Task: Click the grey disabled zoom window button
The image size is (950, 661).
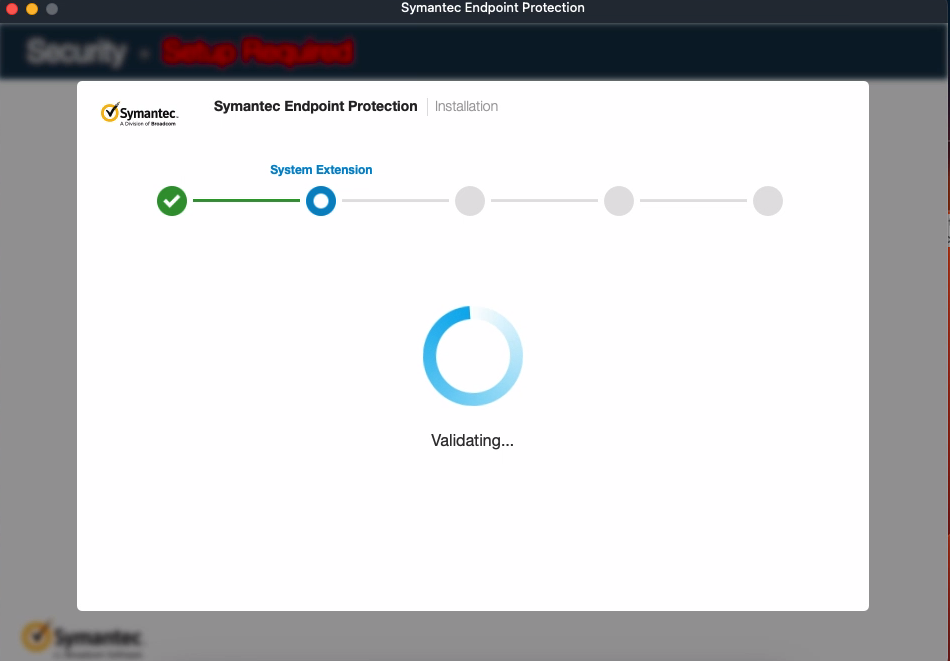Action: point(52,8)
